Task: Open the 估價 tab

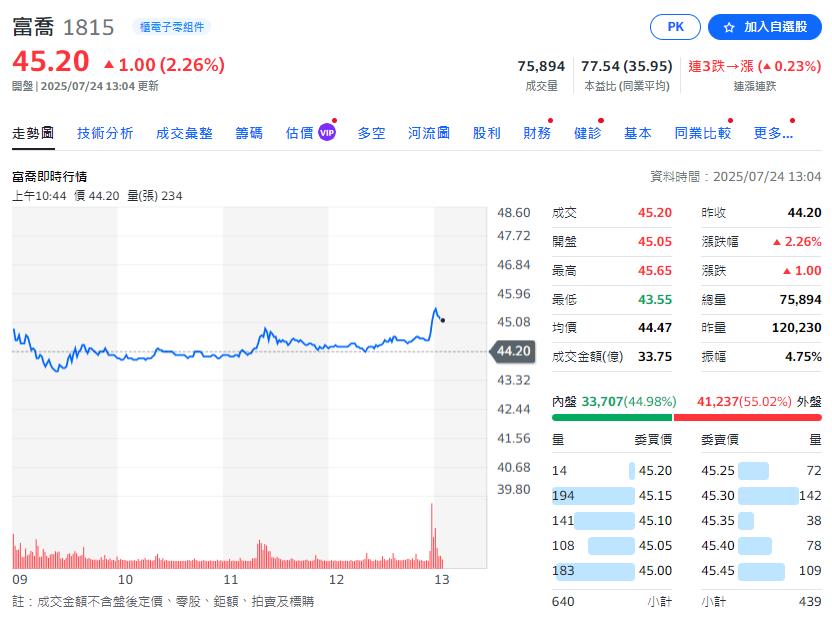Action: click(x=300, y=133)
